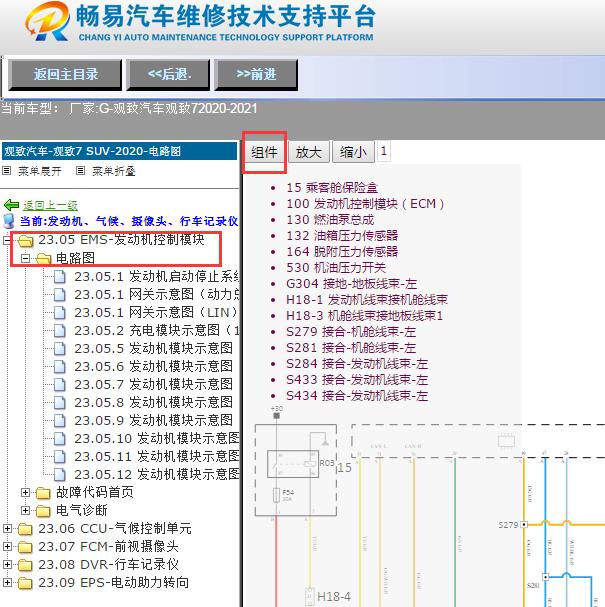Expand the 电气诊断 folder
605x607 pixels.
(x=25, y=510)
